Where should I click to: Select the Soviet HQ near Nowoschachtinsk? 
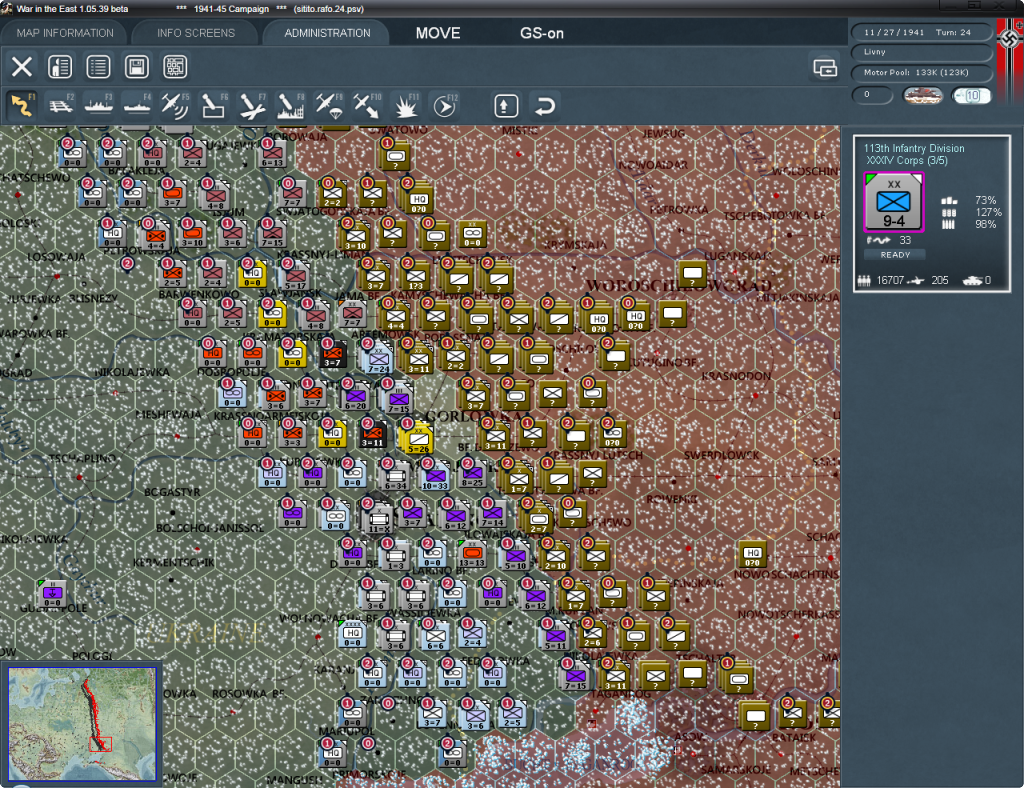pos(752,555)
